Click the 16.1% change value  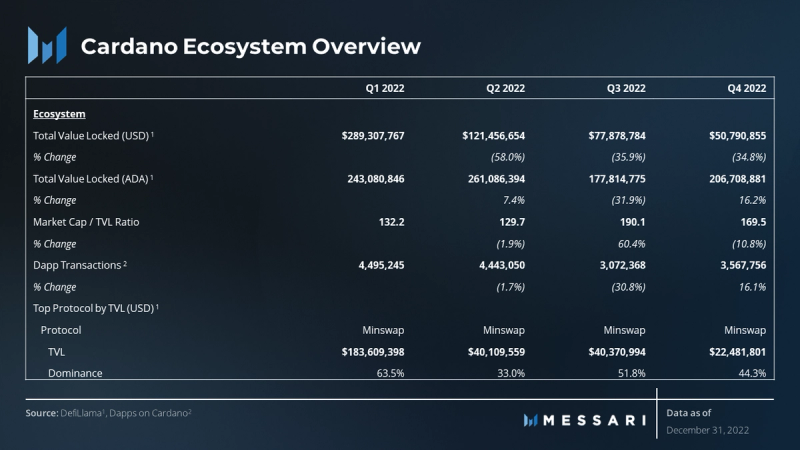coord(753,287)
